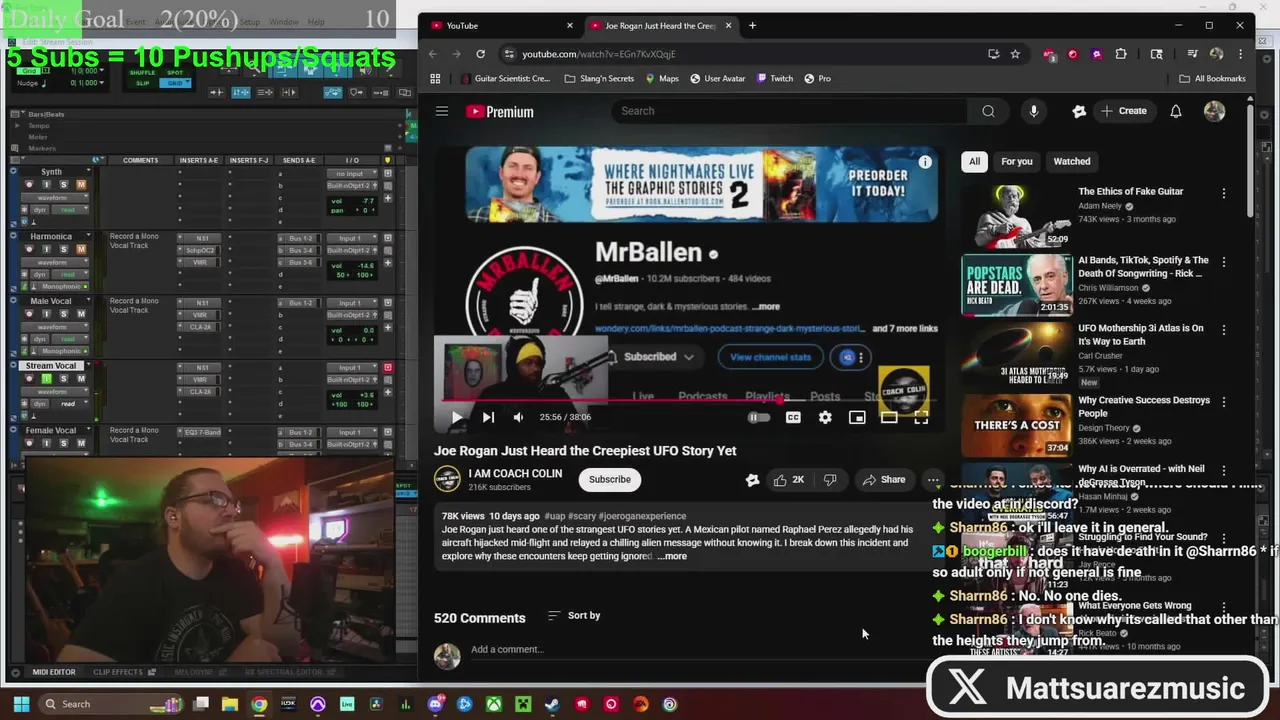
Task: Disable input monitoring on Stream Vocal
Action: pyautogui.click(x=48, y=379)
